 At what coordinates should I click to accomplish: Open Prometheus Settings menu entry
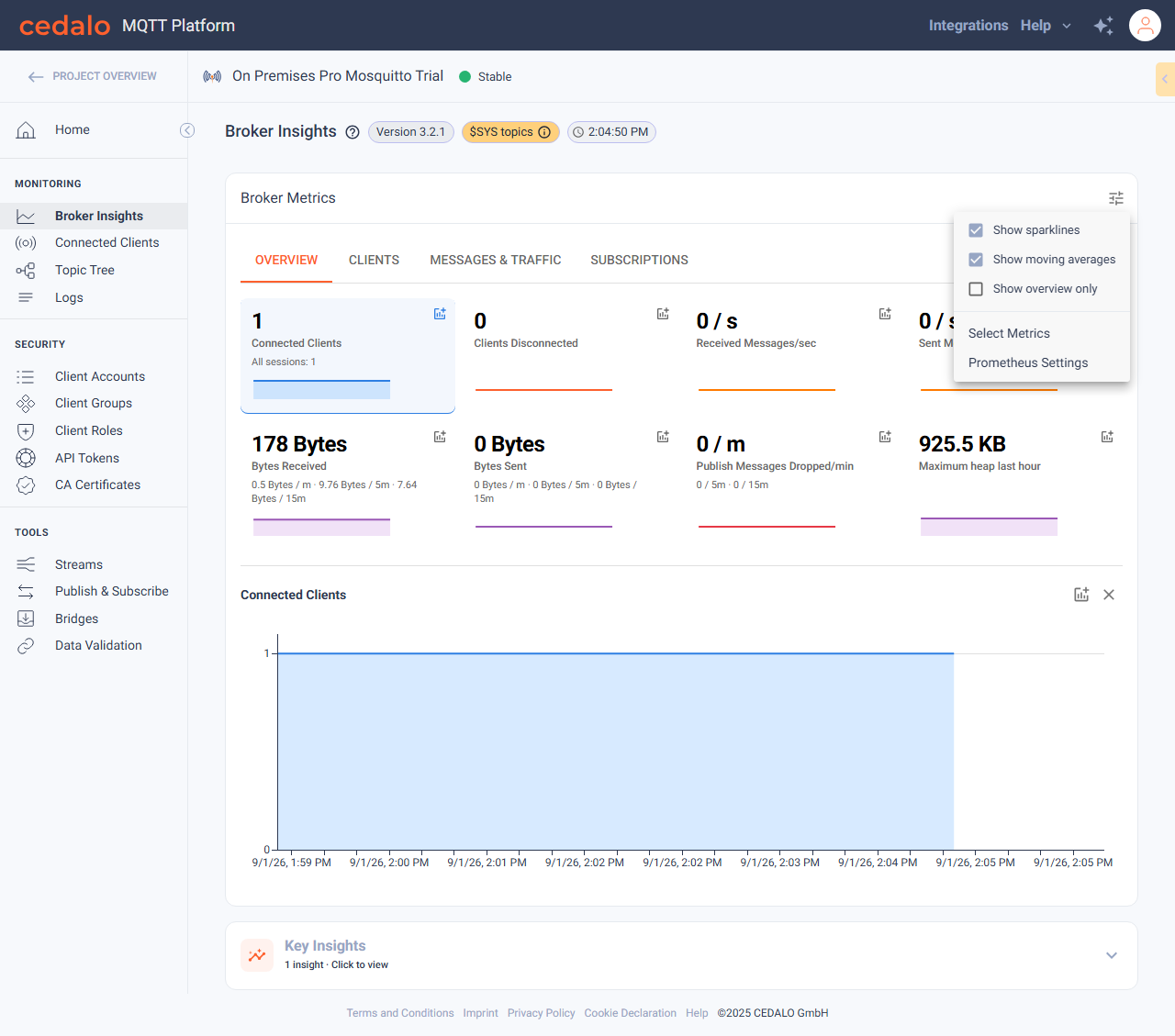(x=1042, y=363)
